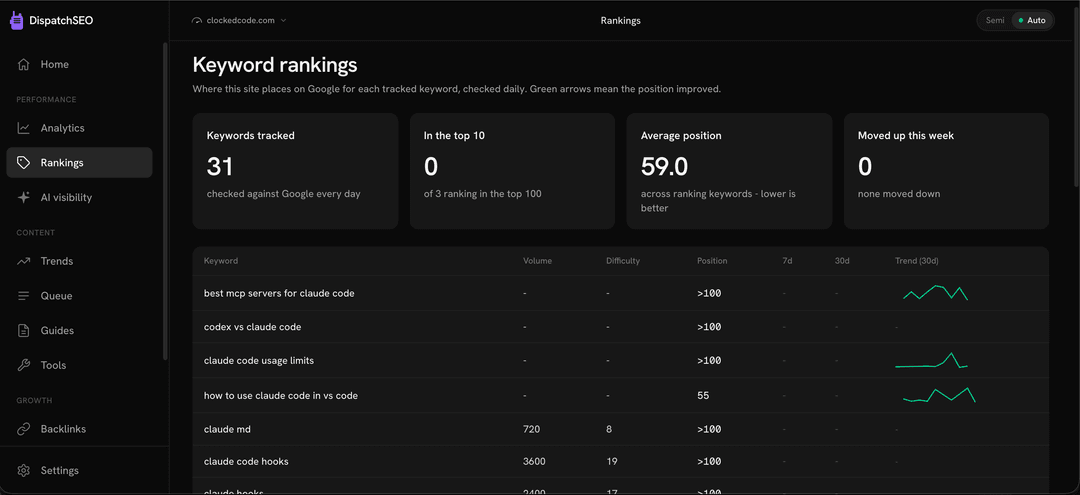Go to the Analytics section
This screenshot has width=1080, height=495.
[63, 128]
